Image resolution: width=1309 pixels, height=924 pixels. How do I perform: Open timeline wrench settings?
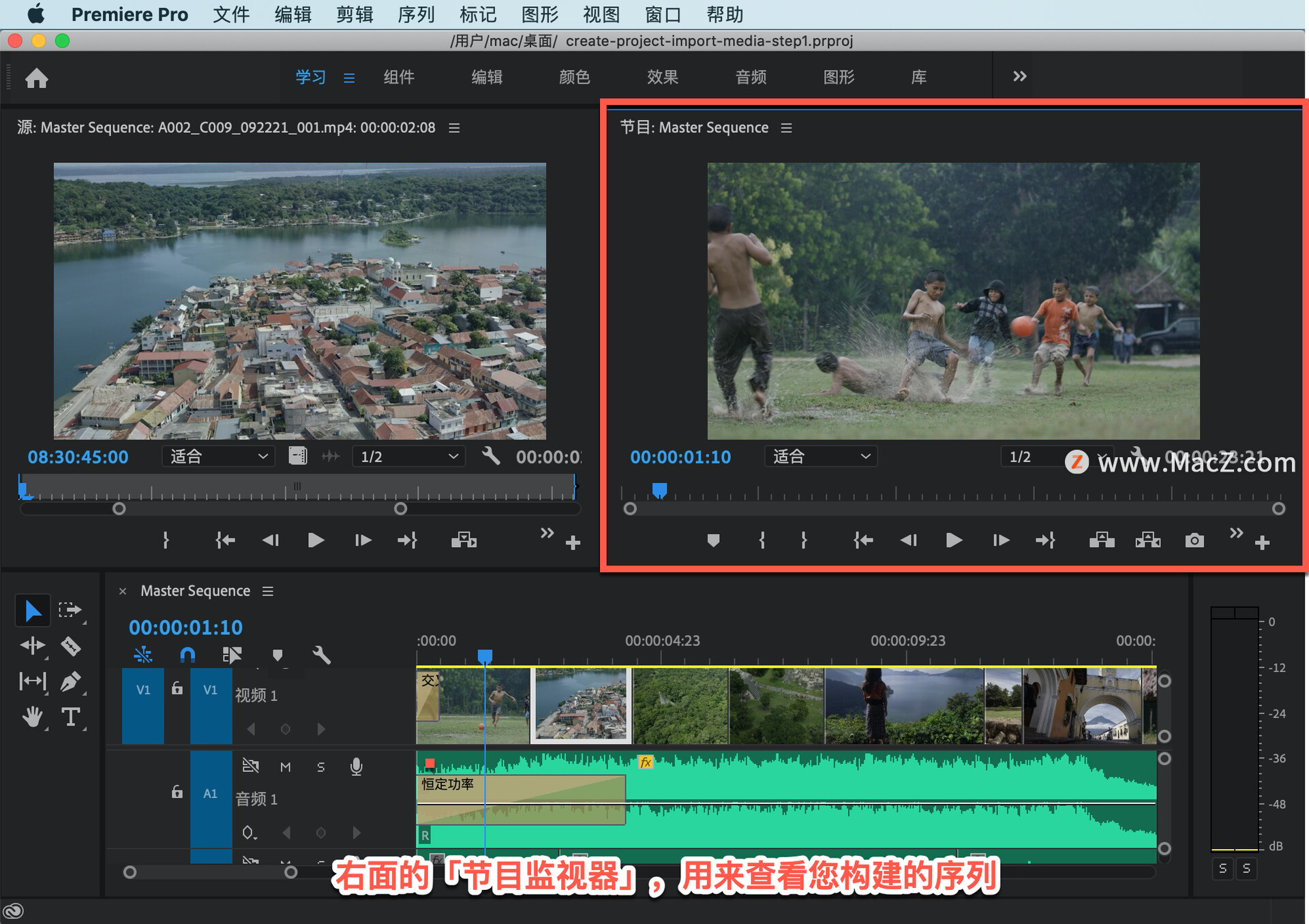pos(321,655)
